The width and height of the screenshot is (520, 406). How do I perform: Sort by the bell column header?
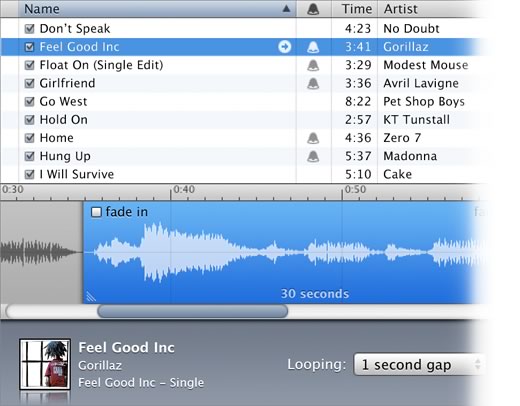[x=313, y=9]
